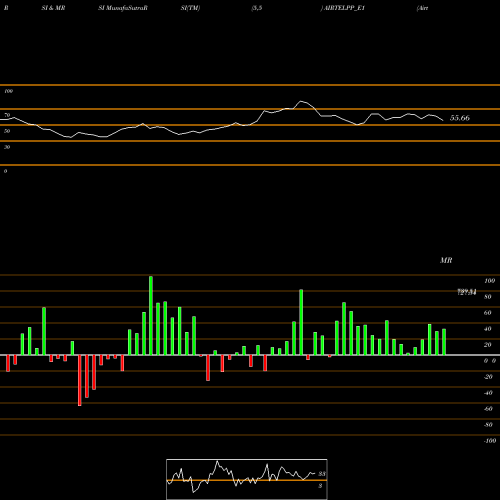Screen dimensions: 500x500
Task: Click the "SI & MR" header text
Action: tap(53, 8)
